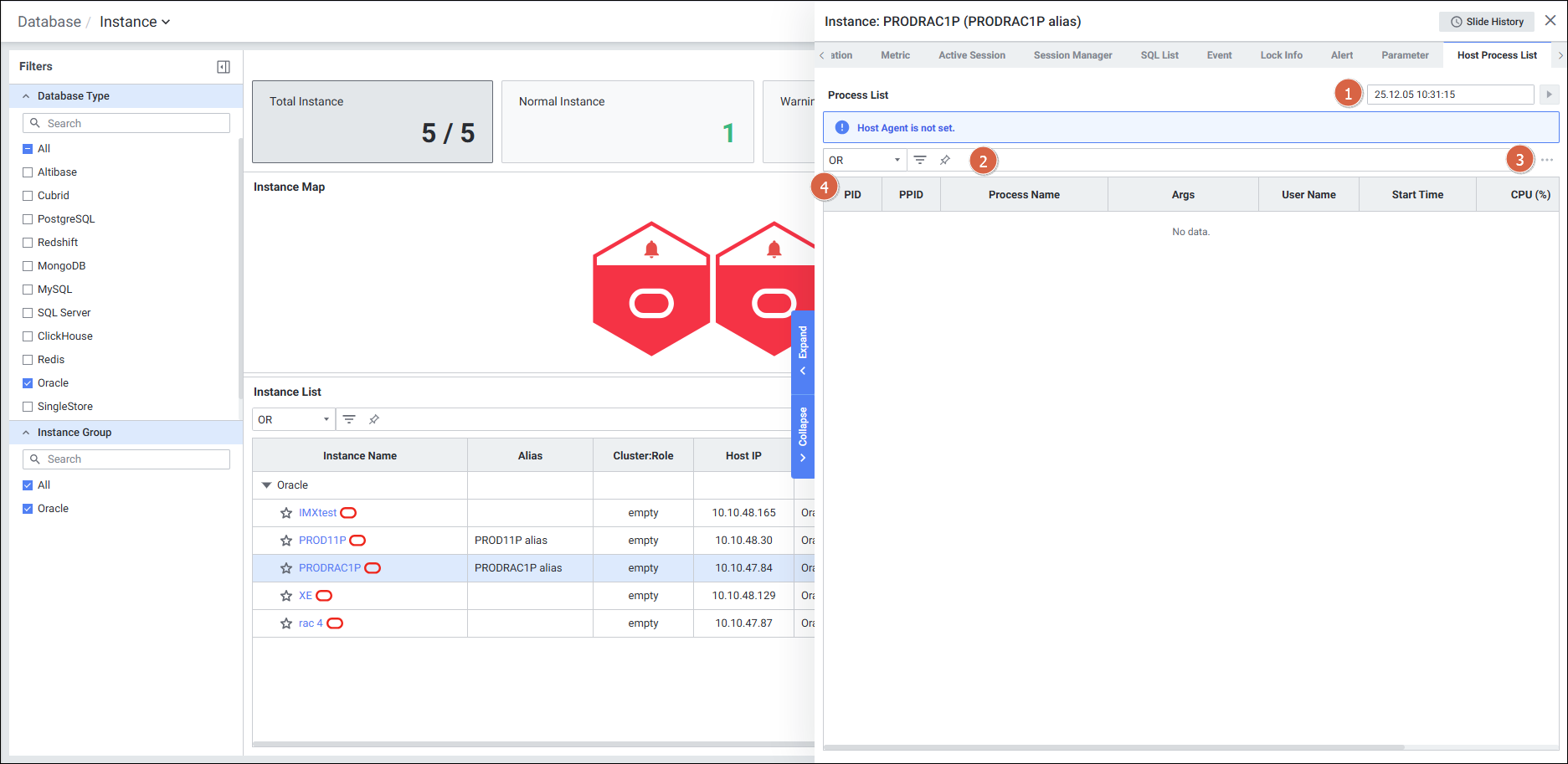Open the SQL List tab
The height and width of the screenshot is (764, 1568).
coord(1159,55)
